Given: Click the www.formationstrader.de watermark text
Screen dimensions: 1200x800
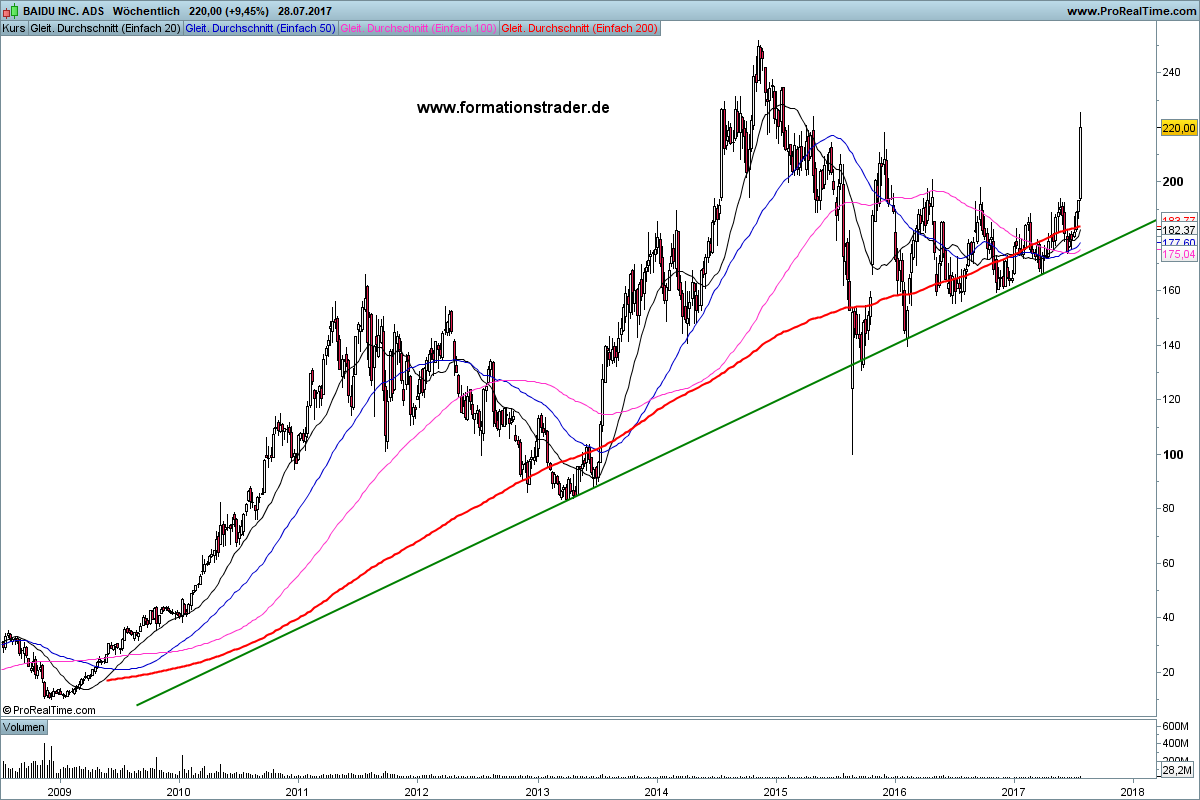Looking at the screenshot, I should tap(513, 107).
